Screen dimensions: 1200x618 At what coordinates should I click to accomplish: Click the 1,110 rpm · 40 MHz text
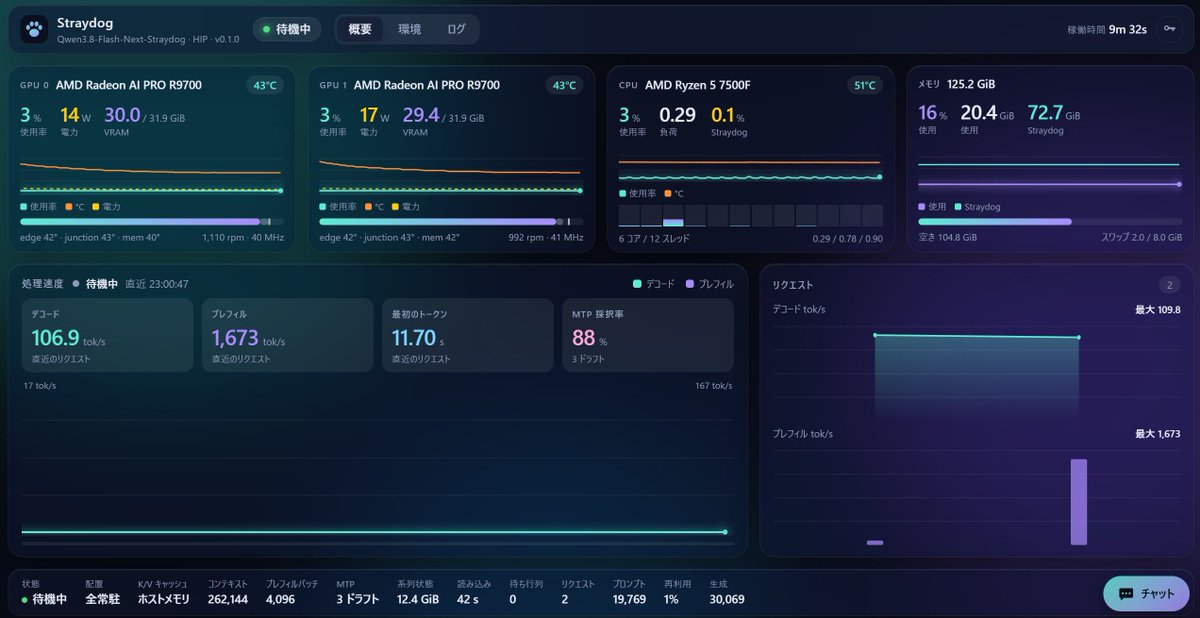click(x=243, y=238)
